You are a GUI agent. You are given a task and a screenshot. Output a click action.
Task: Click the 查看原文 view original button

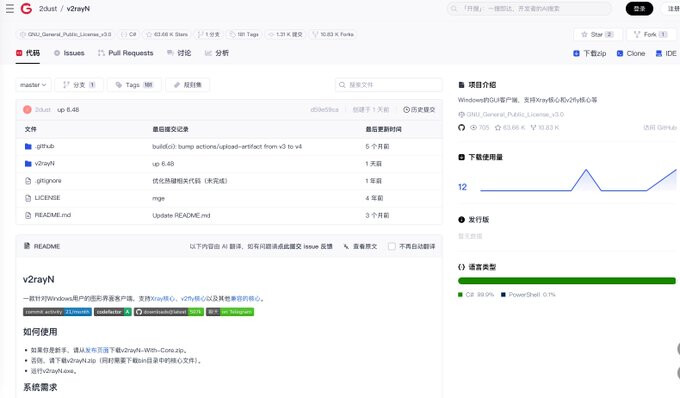[x=360, y=246]
